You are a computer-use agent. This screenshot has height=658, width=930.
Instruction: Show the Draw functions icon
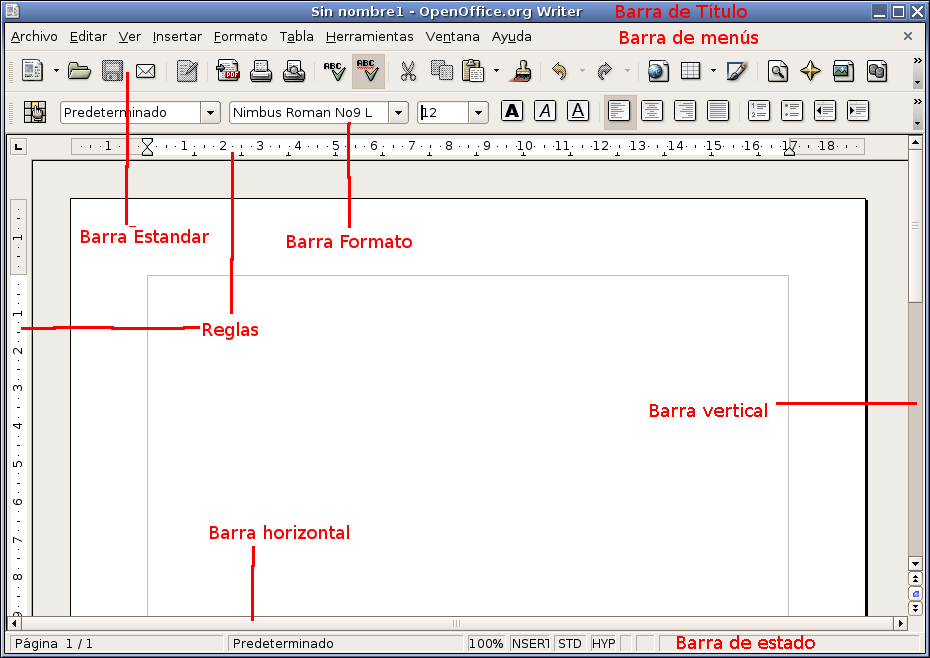(x=736, y=71)
